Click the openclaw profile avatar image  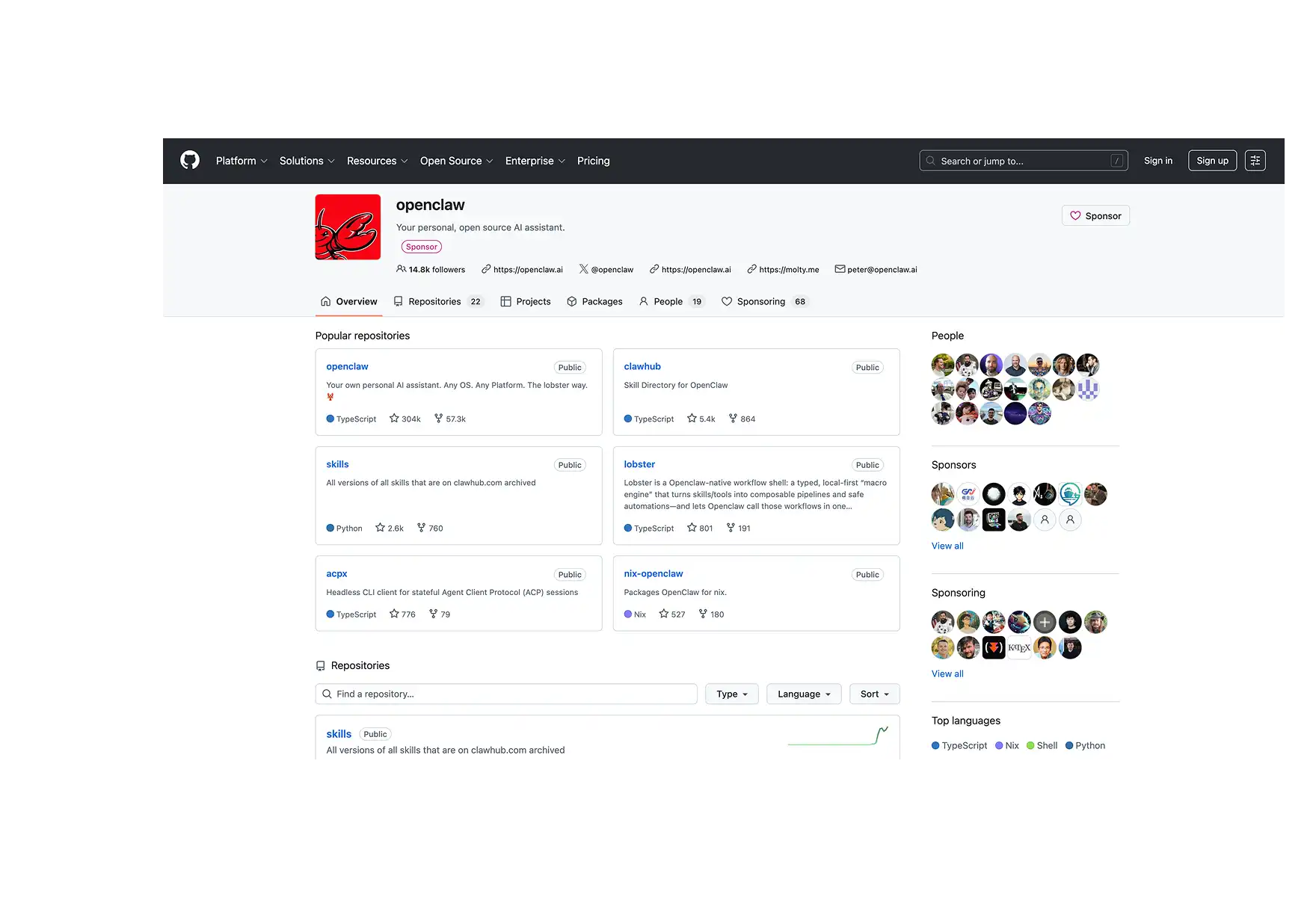click(347, 226)
